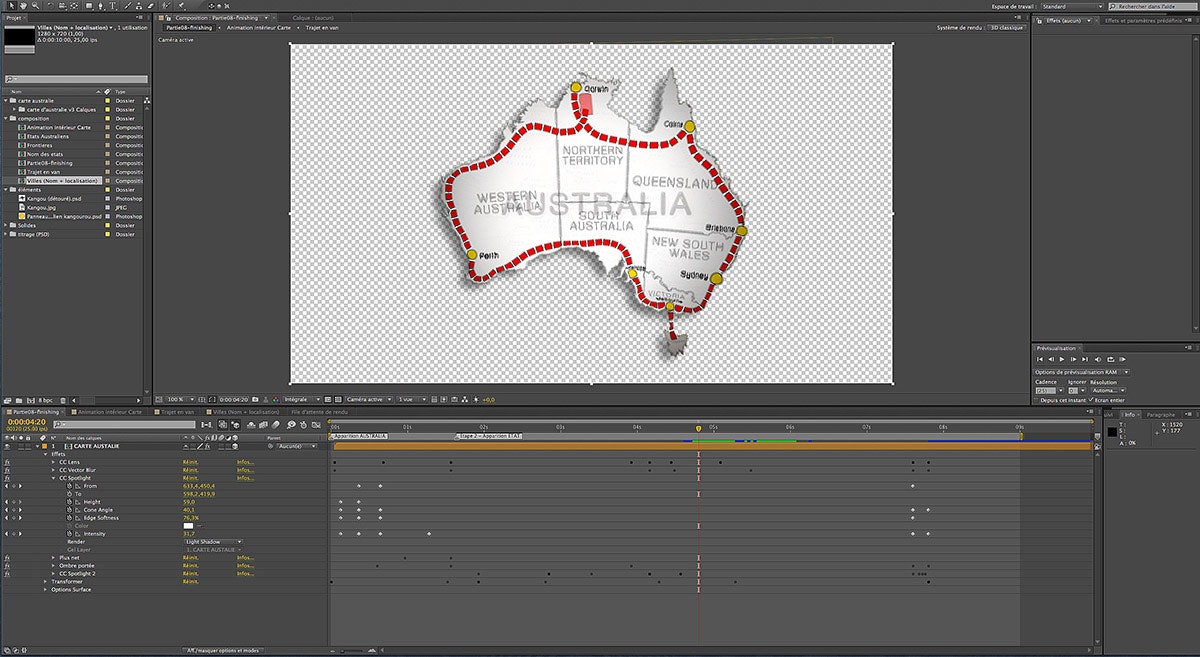The image size is (1200, 657).
Task: Toggle fx switch for CC Lens effect
Action: click(7, 462)
